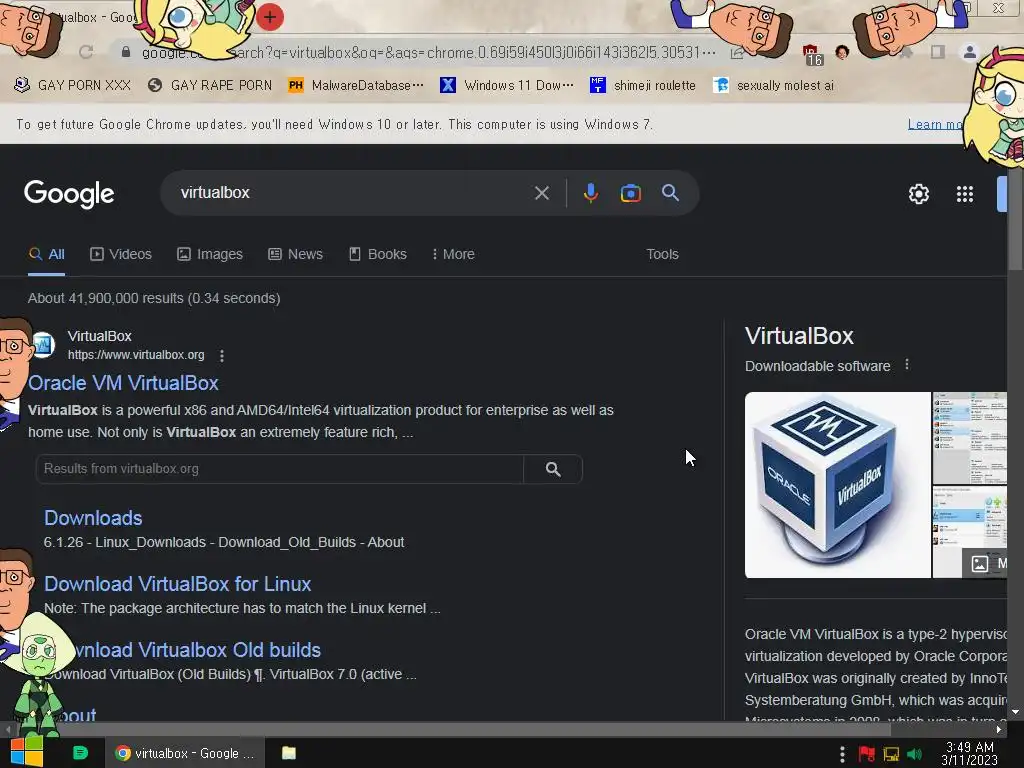This screenshot has width=1024, height=768.
Task: Click the Results from virtualbox.org field
Action: click(280, 469)
